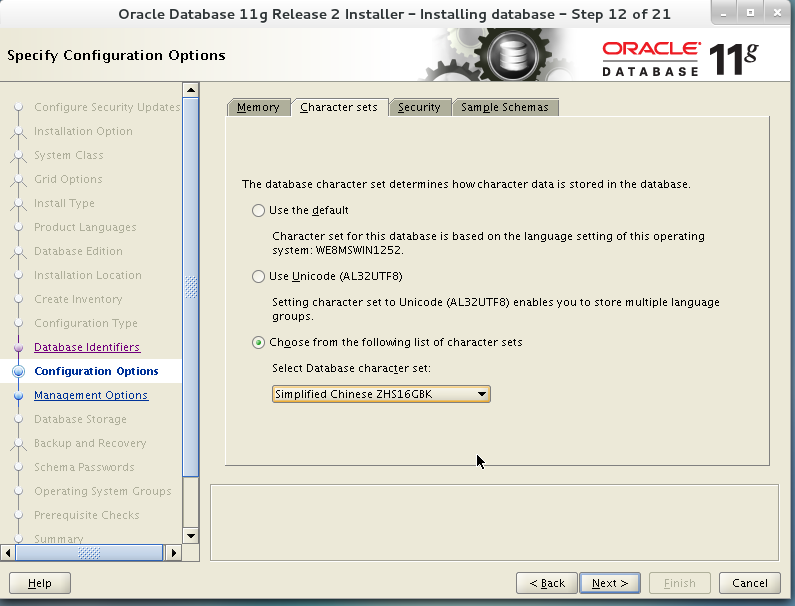
Task: Click the Database Storage step text
Action: 80,419
